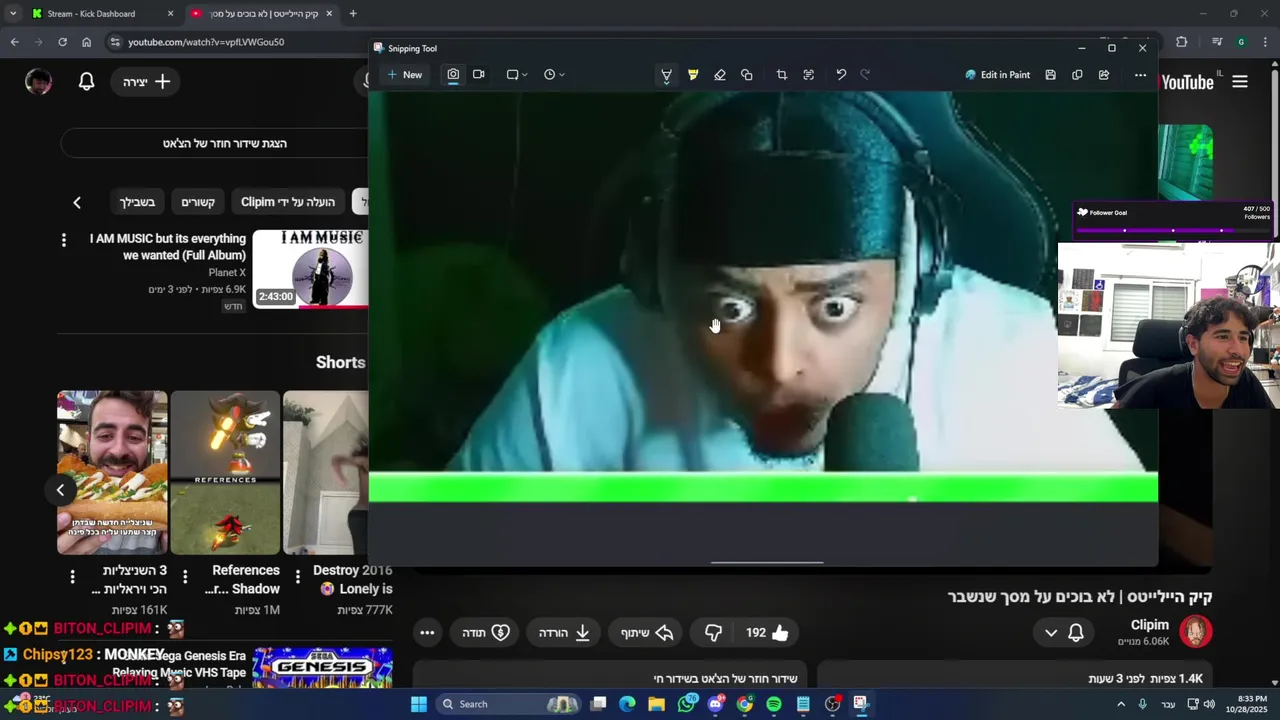This screenshot has height=720, width=1280.
Task: Open options for Destroy Lonely short
Action: click(298, 577)
